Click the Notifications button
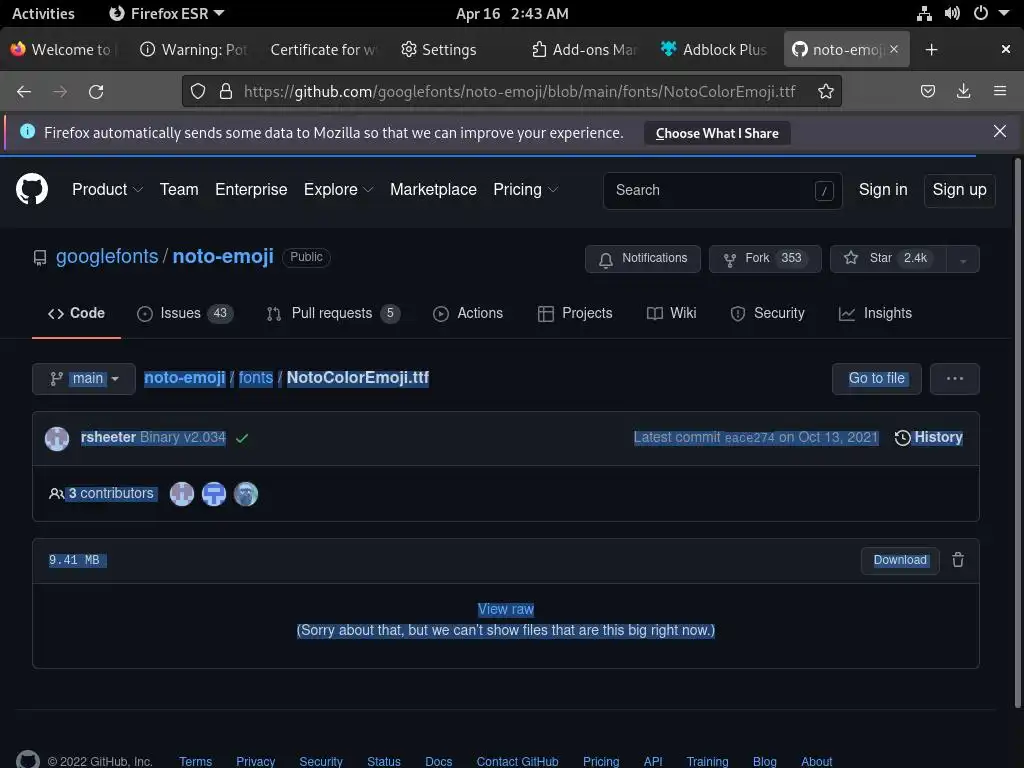1024x768 pixels. [x=643, y=259]
